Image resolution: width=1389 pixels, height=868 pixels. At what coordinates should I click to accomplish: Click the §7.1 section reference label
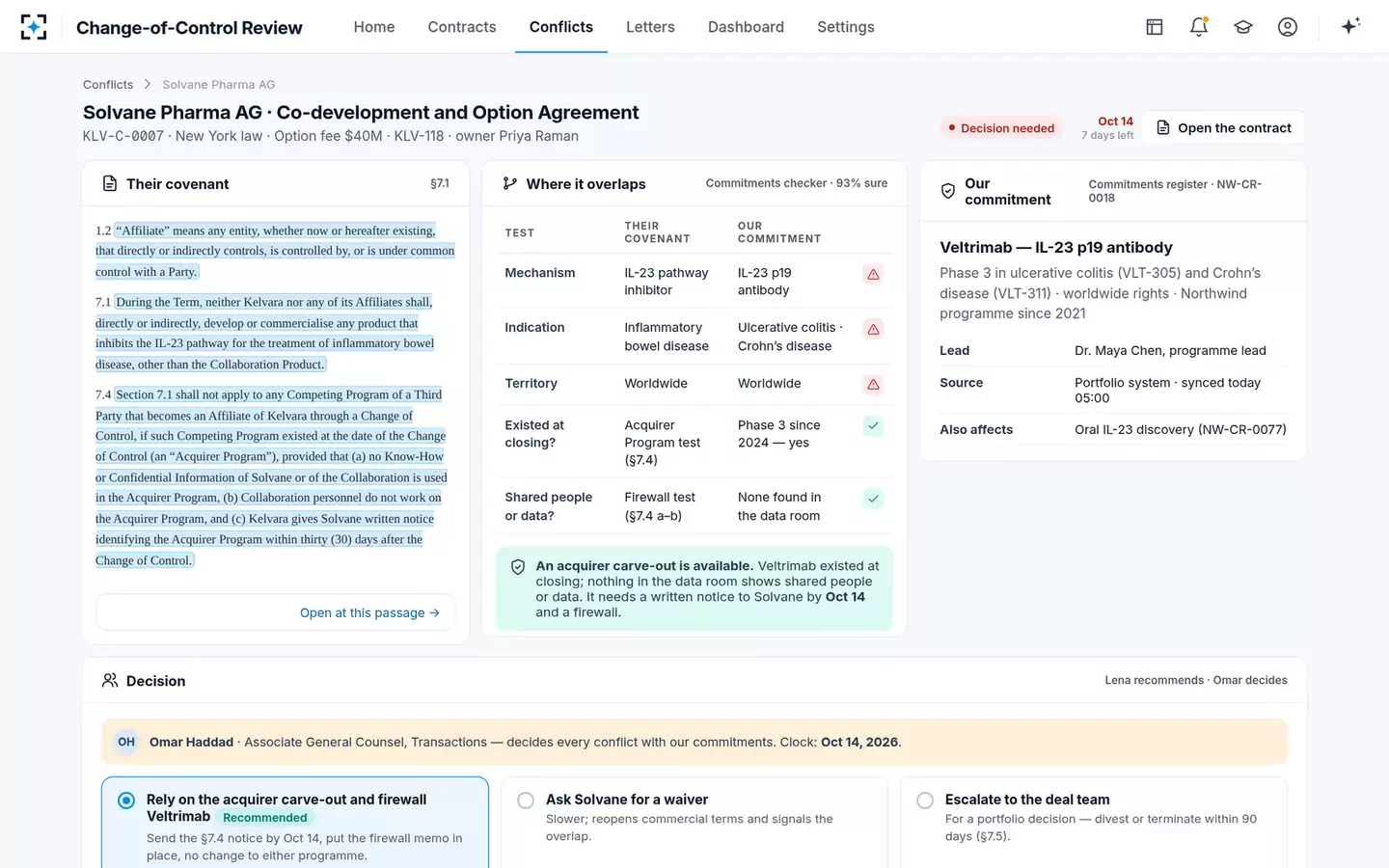click(440, 183)
